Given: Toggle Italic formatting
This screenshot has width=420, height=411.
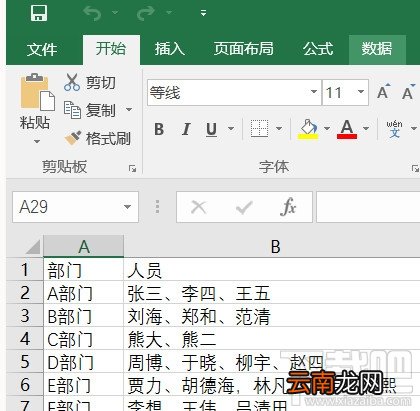Looking at the screenshot, I should point(186,129).
